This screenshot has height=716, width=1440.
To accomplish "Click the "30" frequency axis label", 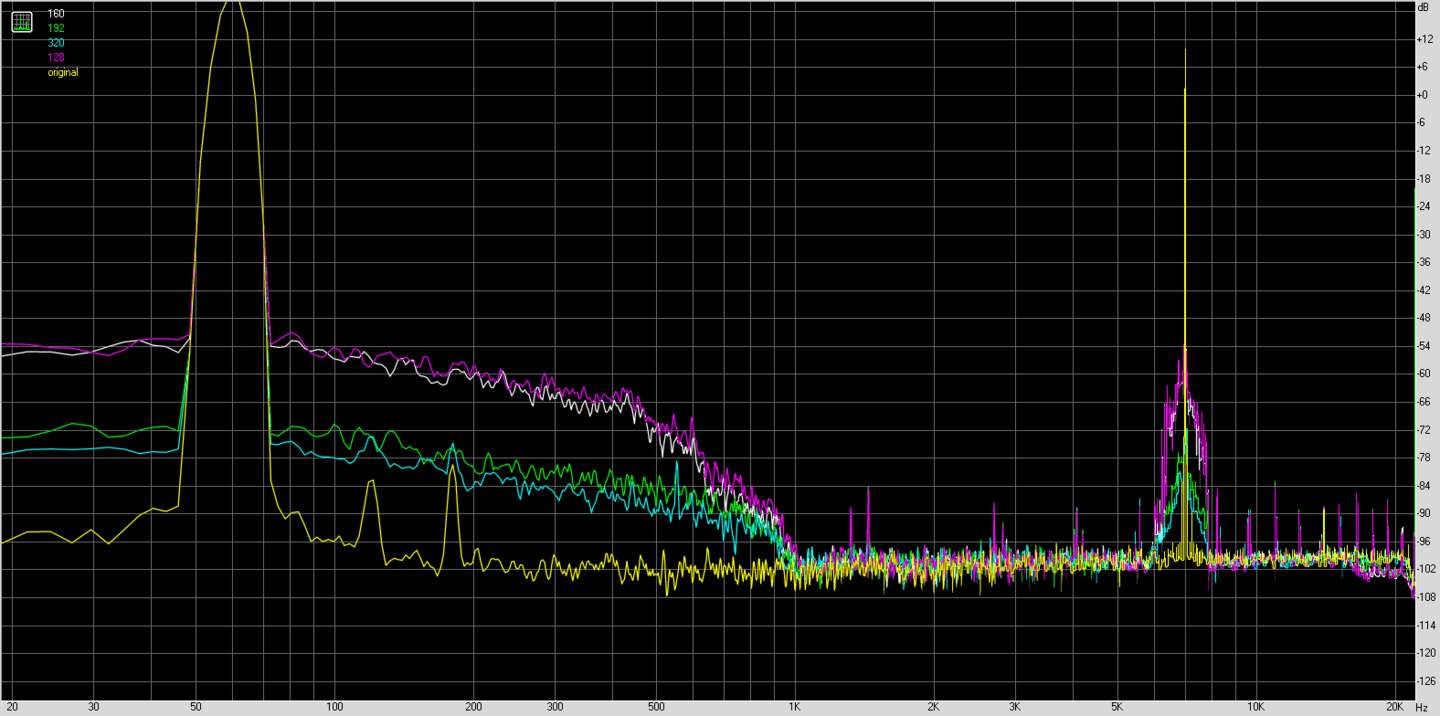I will (93, 707).
